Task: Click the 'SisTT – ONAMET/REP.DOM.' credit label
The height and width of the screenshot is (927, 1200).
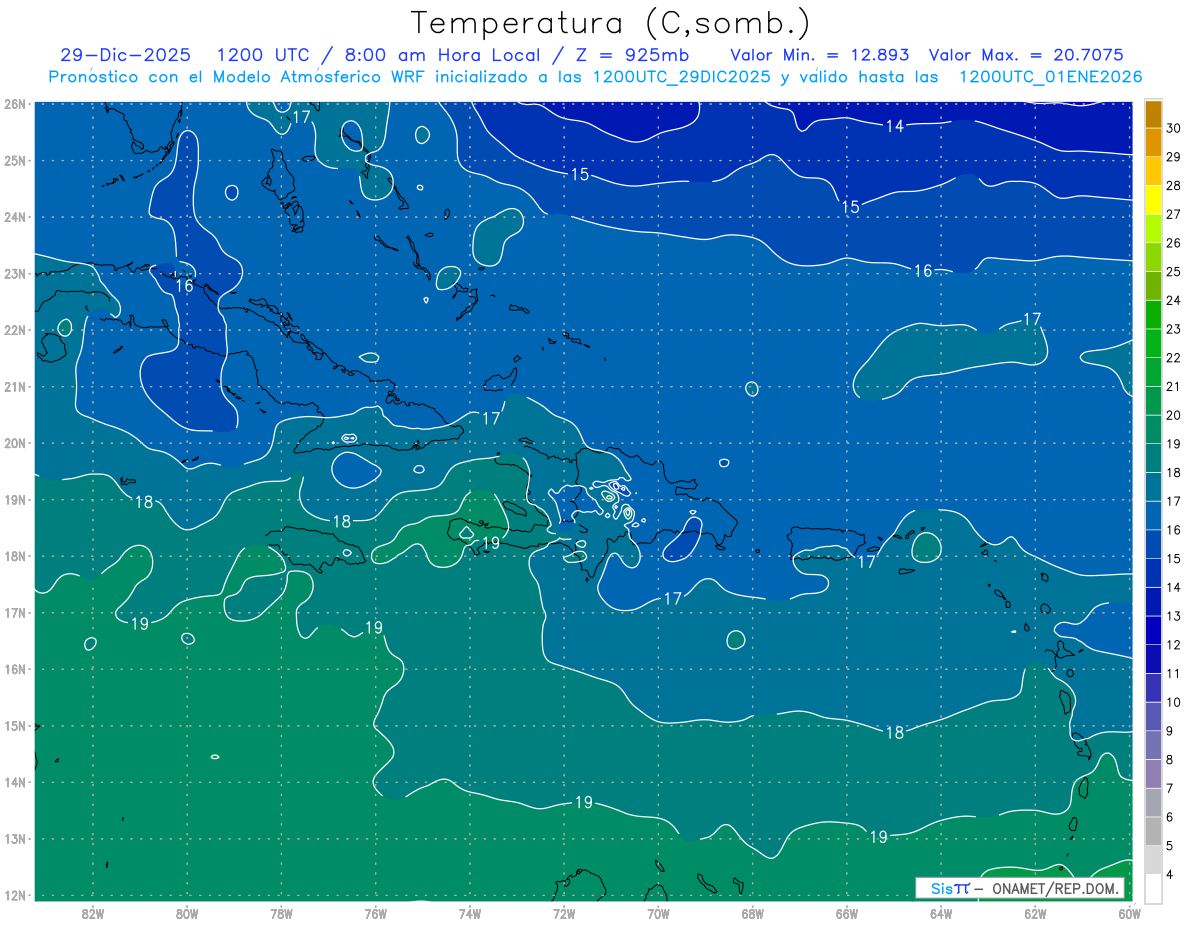Action: click(1020, 888)
